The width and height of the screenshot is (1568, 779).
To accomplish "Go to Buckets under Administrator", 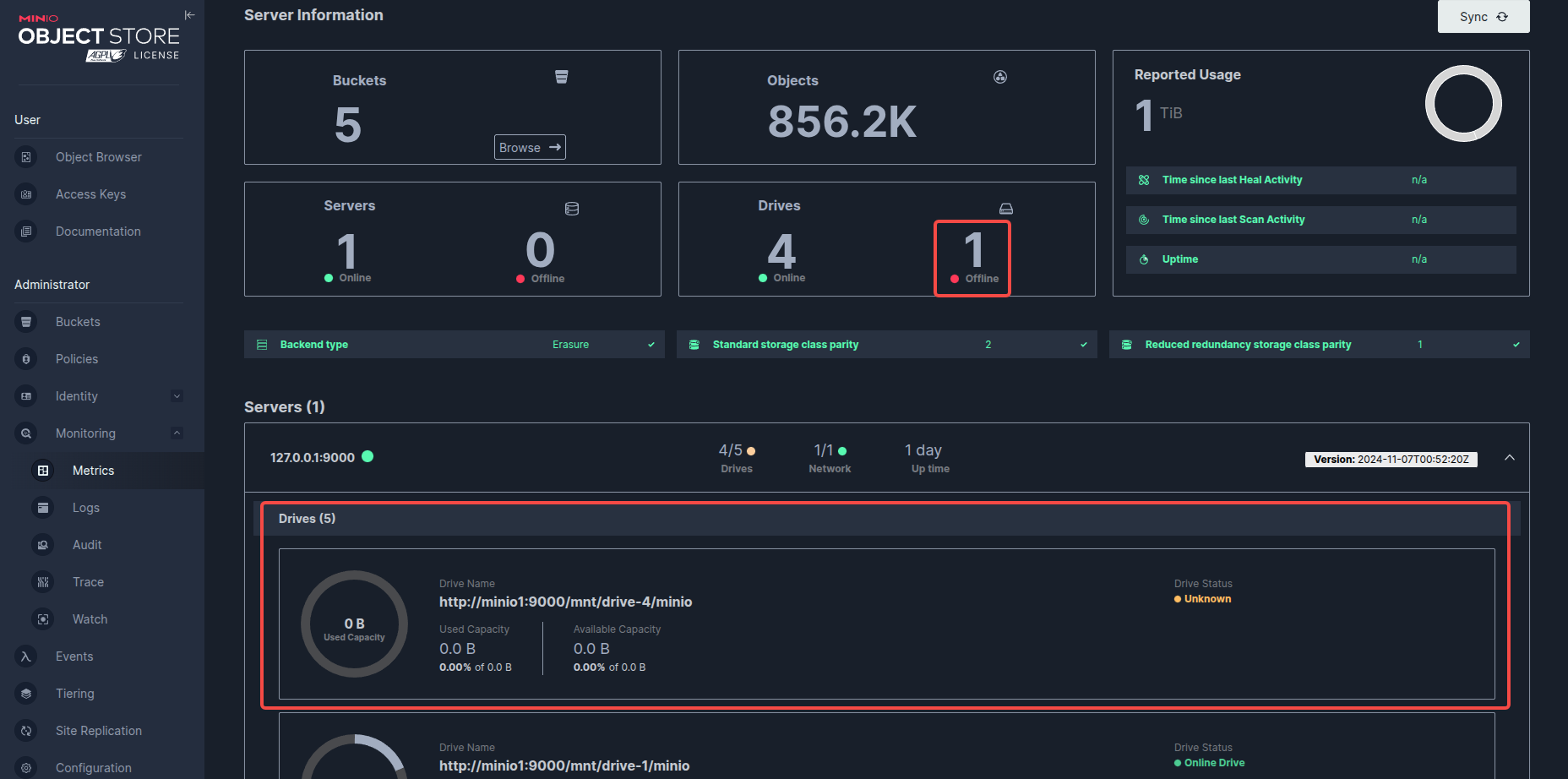I will click(78, 322).
